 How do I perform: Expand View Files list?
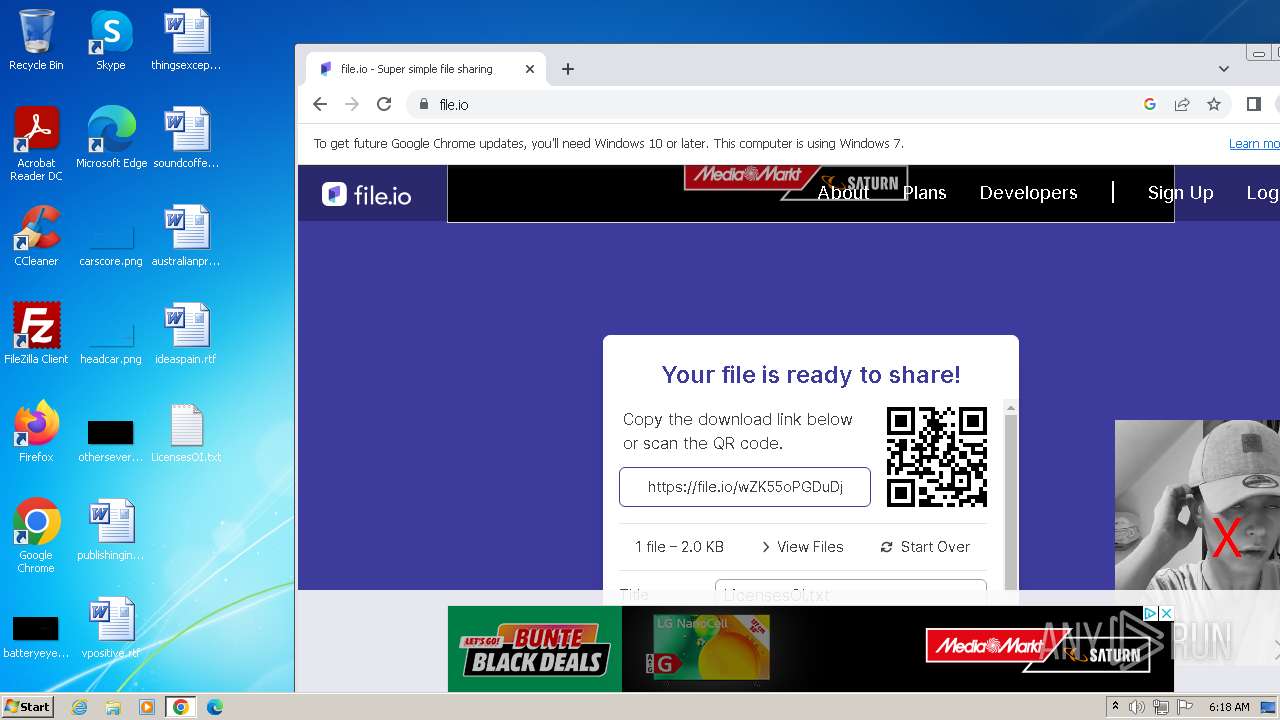point(802,547)
